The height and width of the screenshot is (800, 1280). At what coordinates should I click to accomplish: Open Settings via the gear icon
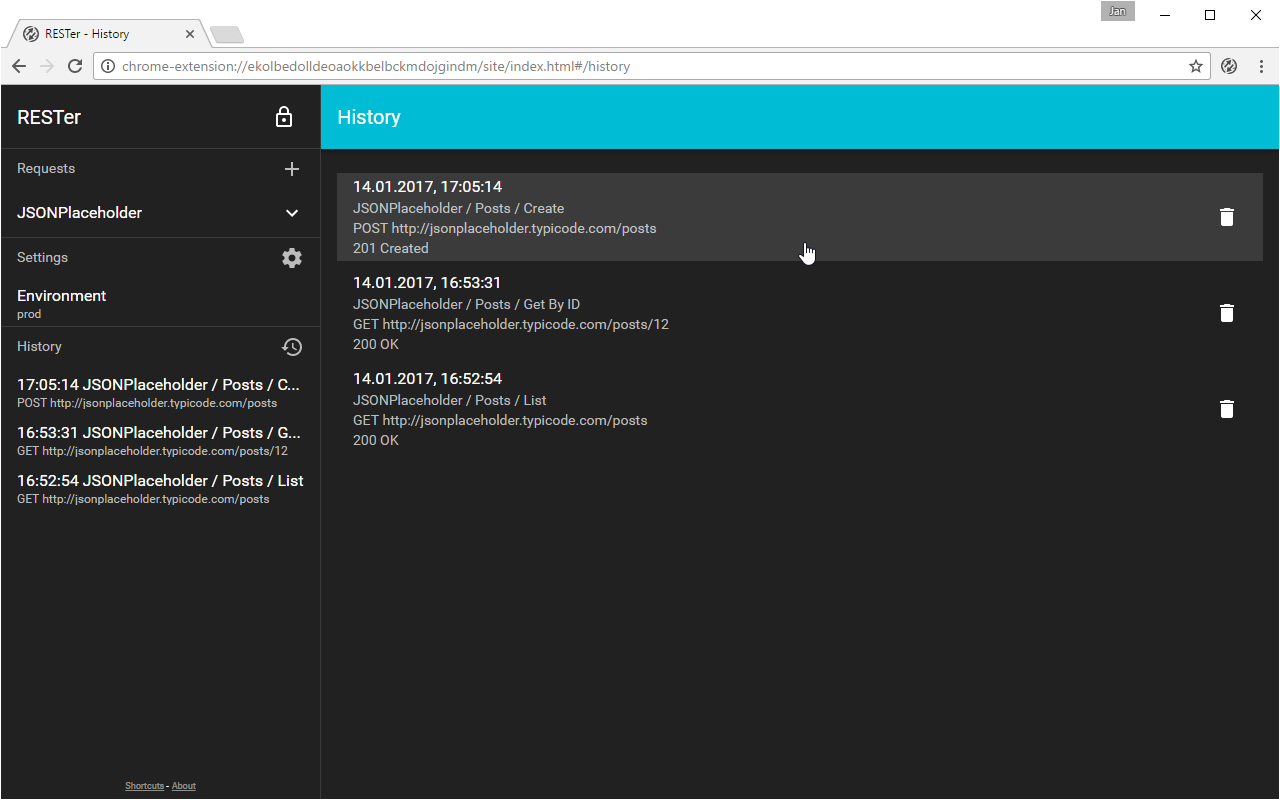292,258
